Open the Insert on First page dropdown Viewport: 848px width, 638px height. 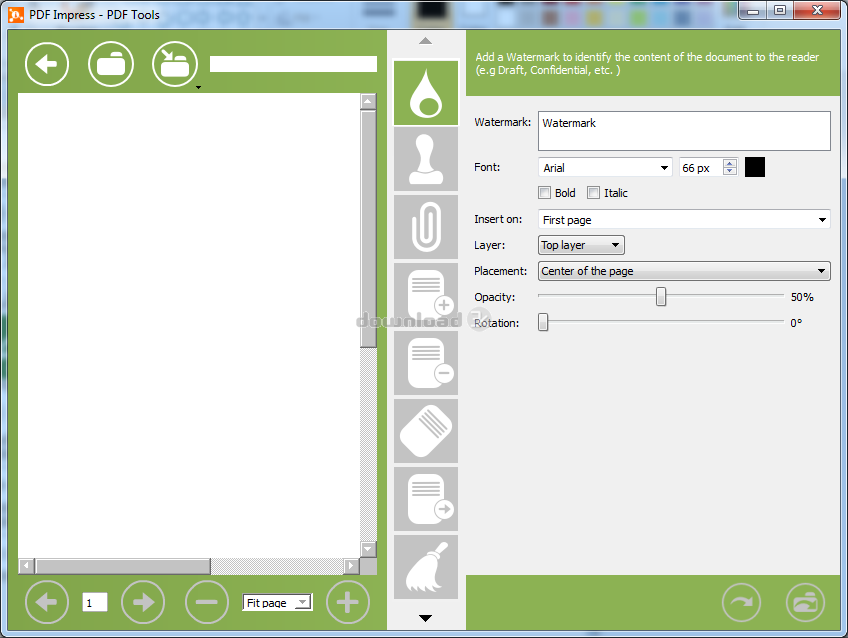click(684, 220)
